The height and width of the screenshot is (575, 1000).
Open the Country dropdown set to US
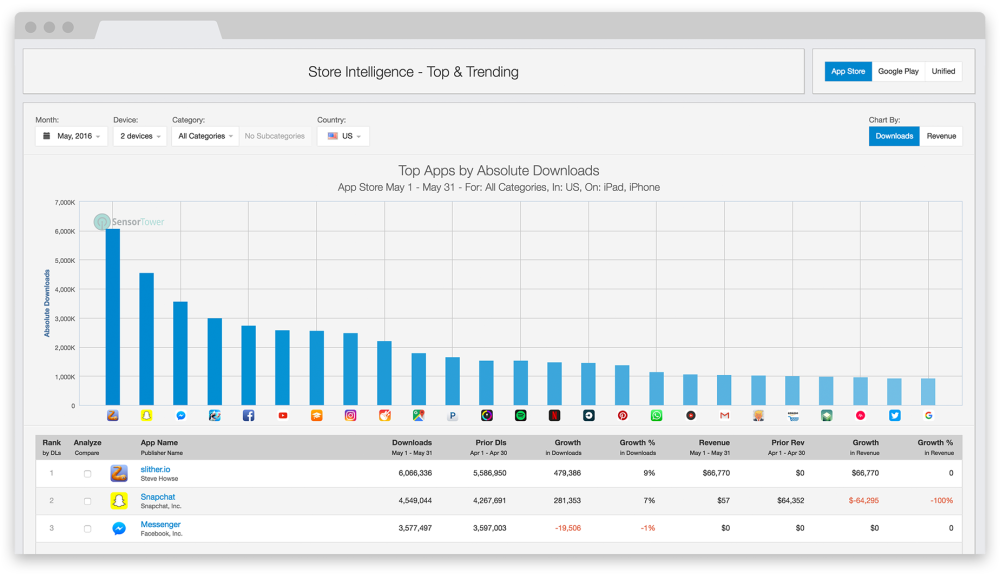pyautogui.click(x=343, y=136)
